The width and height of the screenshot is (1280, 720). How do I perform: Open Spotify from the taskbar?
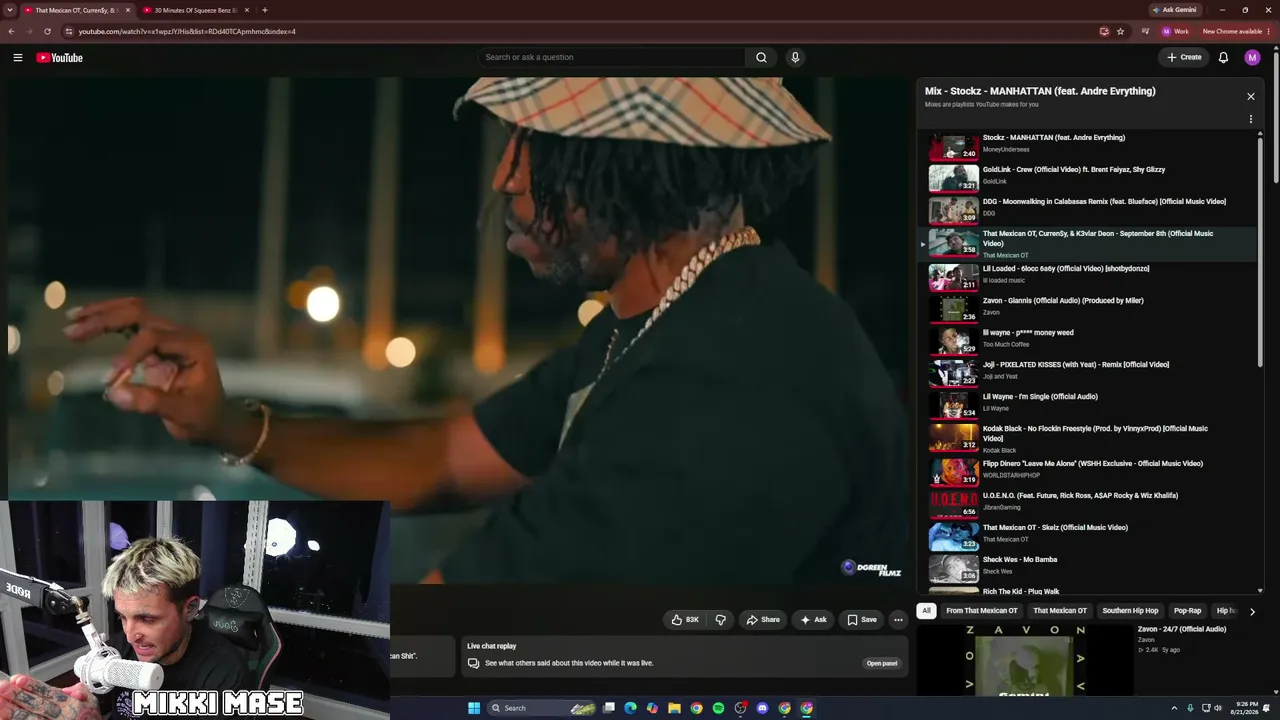coord(718,708)
